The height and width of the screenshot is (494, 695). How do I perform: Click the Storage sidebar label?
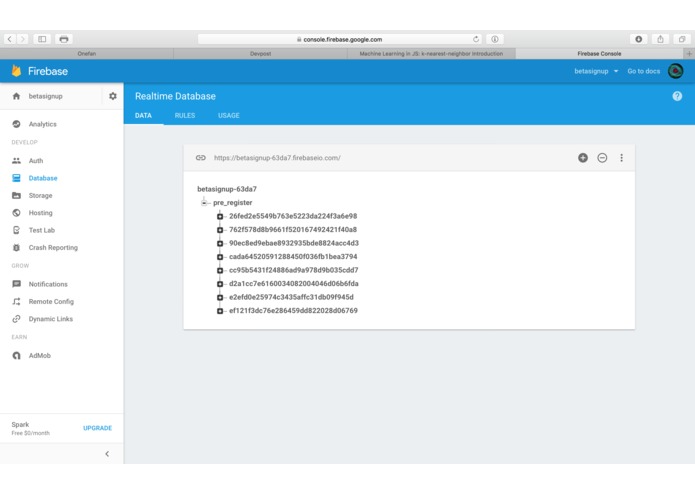click(x=40, y=195)
